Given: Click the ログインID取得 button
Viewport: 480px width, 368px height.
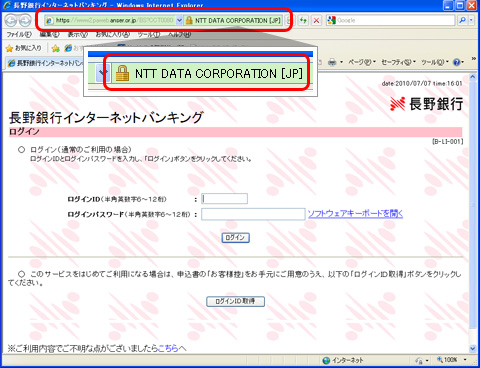Looking at the screenshot, I should tap(235, 301).
